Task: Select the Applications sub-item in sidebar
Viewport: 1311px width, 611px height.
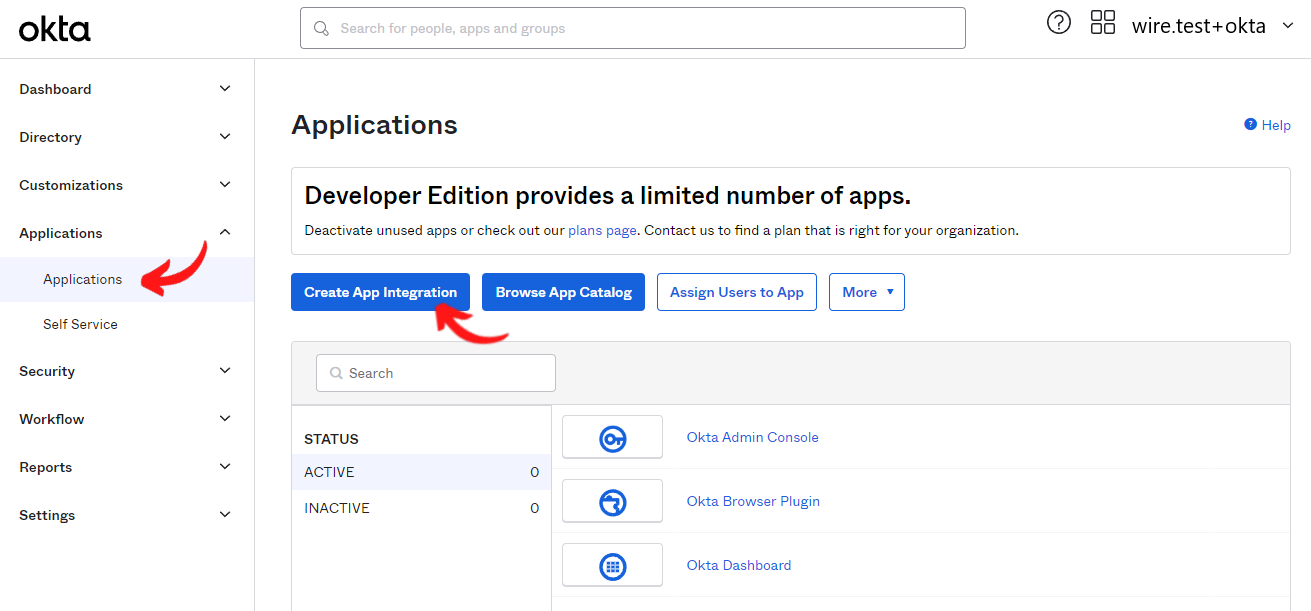Action: 83,279
